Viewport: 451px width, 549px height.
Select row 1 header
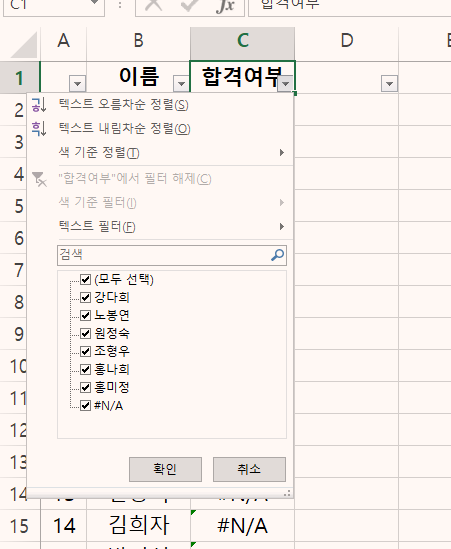point(20,78)
